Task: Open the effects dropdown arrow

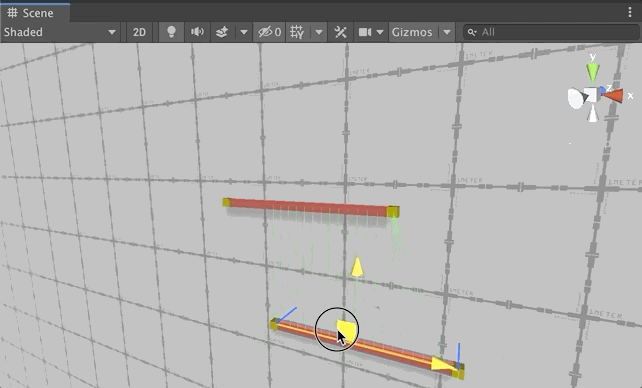Action: click(244, 32)
